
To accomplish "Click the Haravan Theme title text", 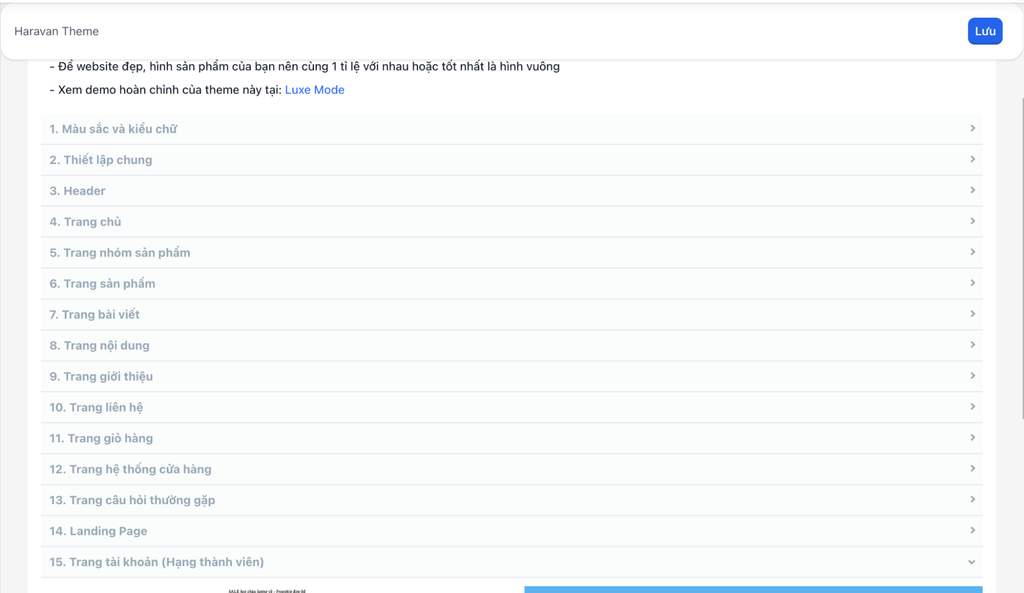I will tap(57, 32).
